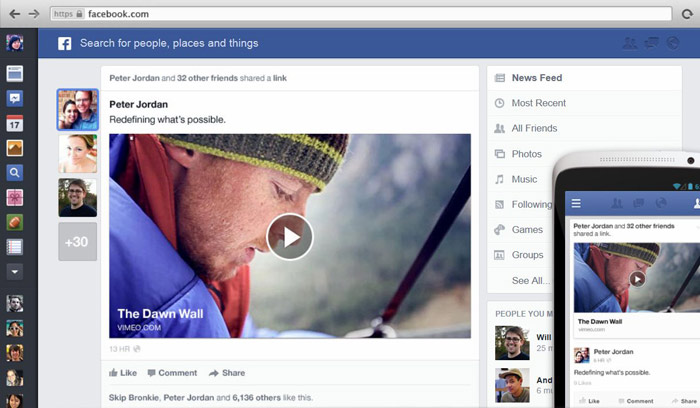
Task: Select Games in the right menu
Action: [521, 230]
